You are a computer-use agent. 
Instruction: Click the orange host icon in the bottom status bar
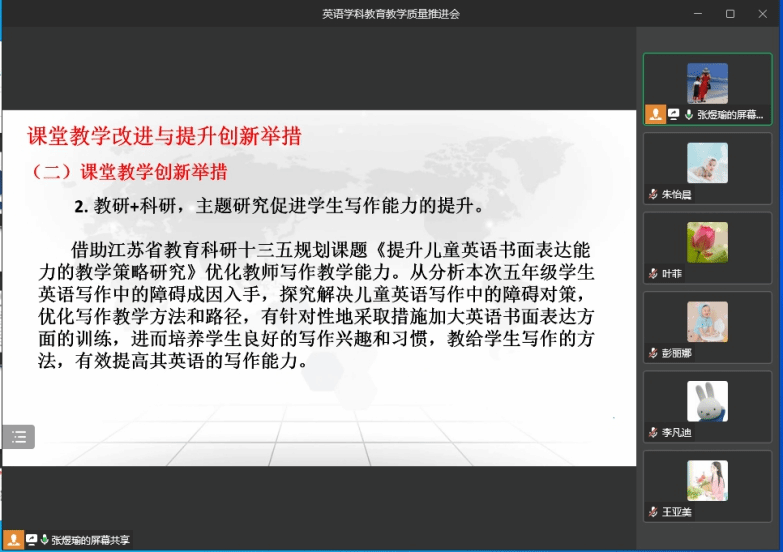coord(13,540)
